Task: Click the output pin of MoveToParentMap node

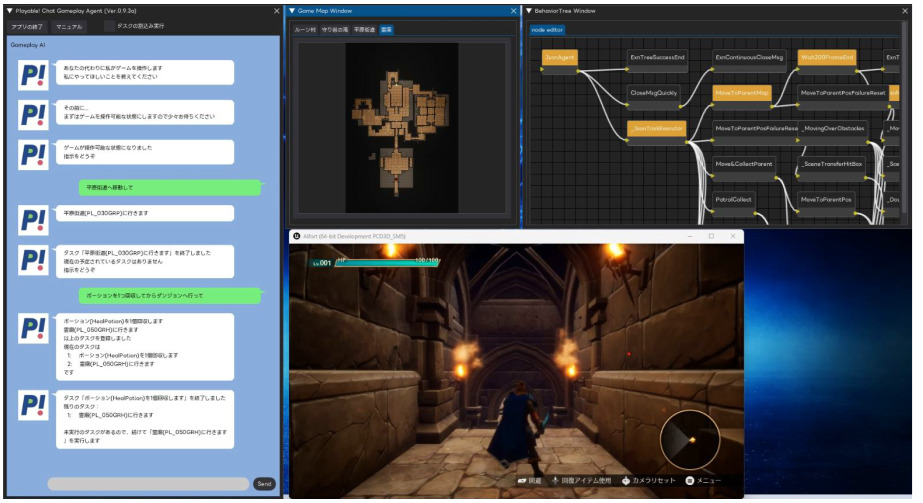Action: coord(772,106)
